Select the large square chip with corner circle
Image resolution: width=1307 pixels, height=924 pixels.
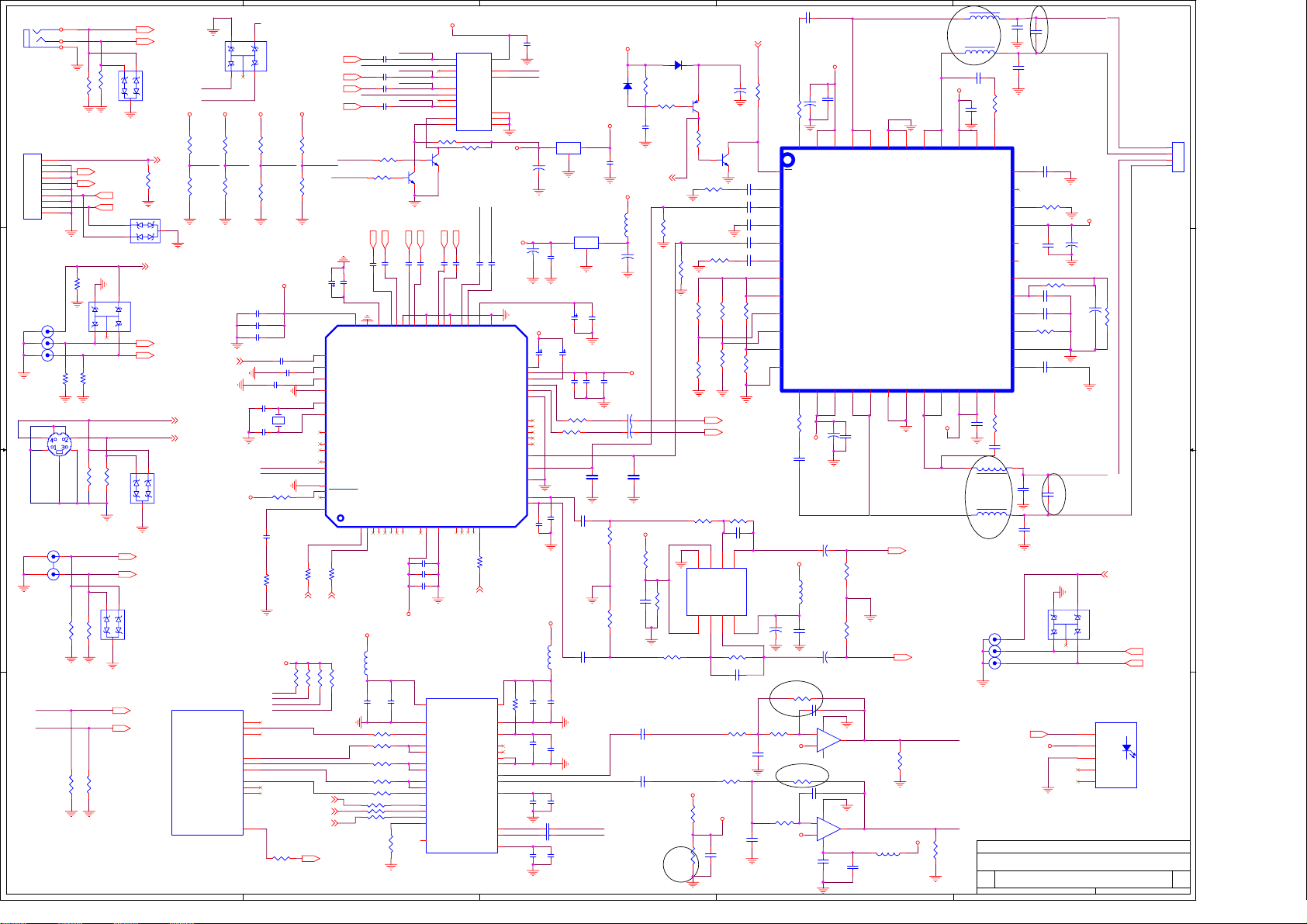point(897,268)
